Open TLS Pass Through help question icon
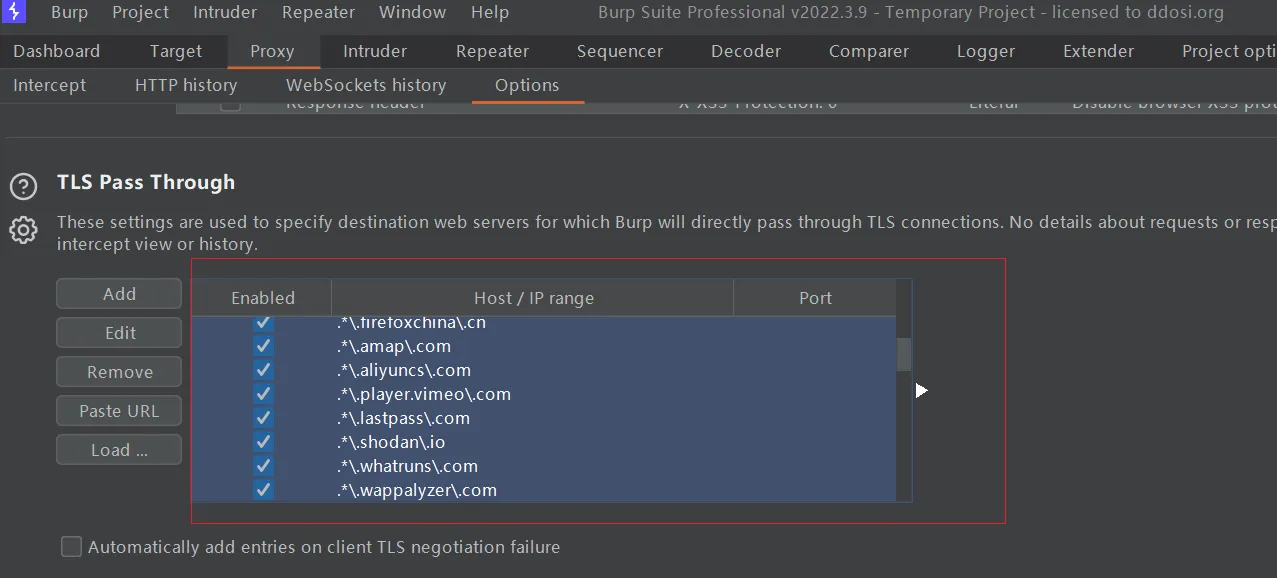Viewport: 1277px width, 578px height. pyautogui.click(x=23, y=186)
